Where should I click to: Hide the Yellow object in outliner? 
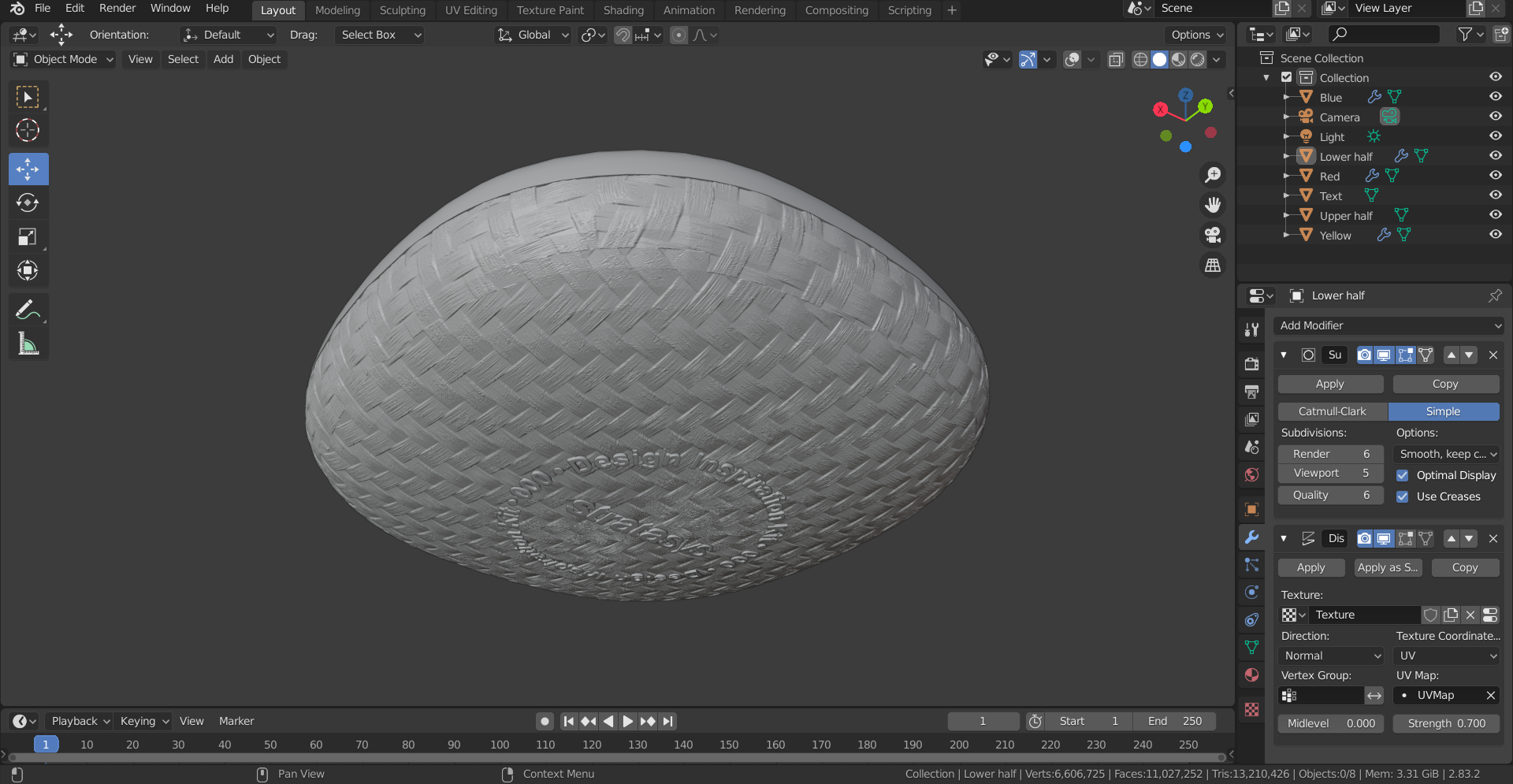tap(1495, 235)
